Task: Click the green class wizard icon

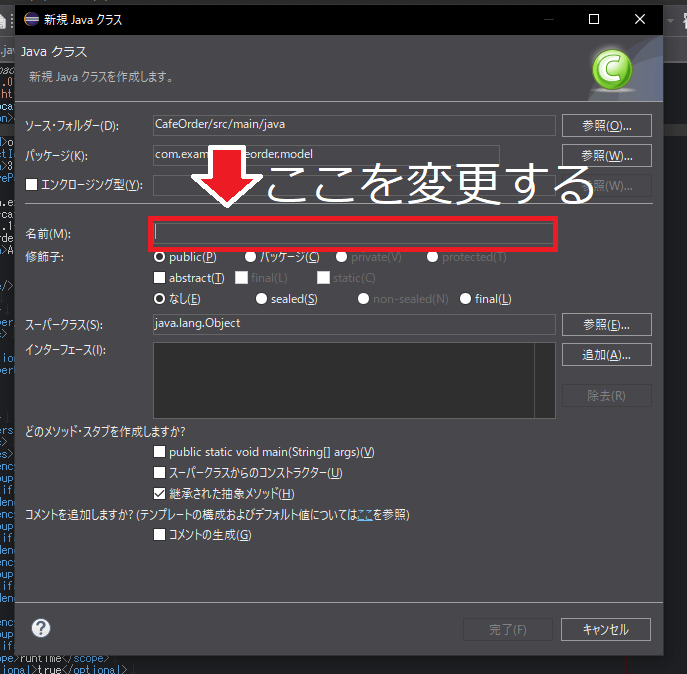Action: (x=610, y=70)
